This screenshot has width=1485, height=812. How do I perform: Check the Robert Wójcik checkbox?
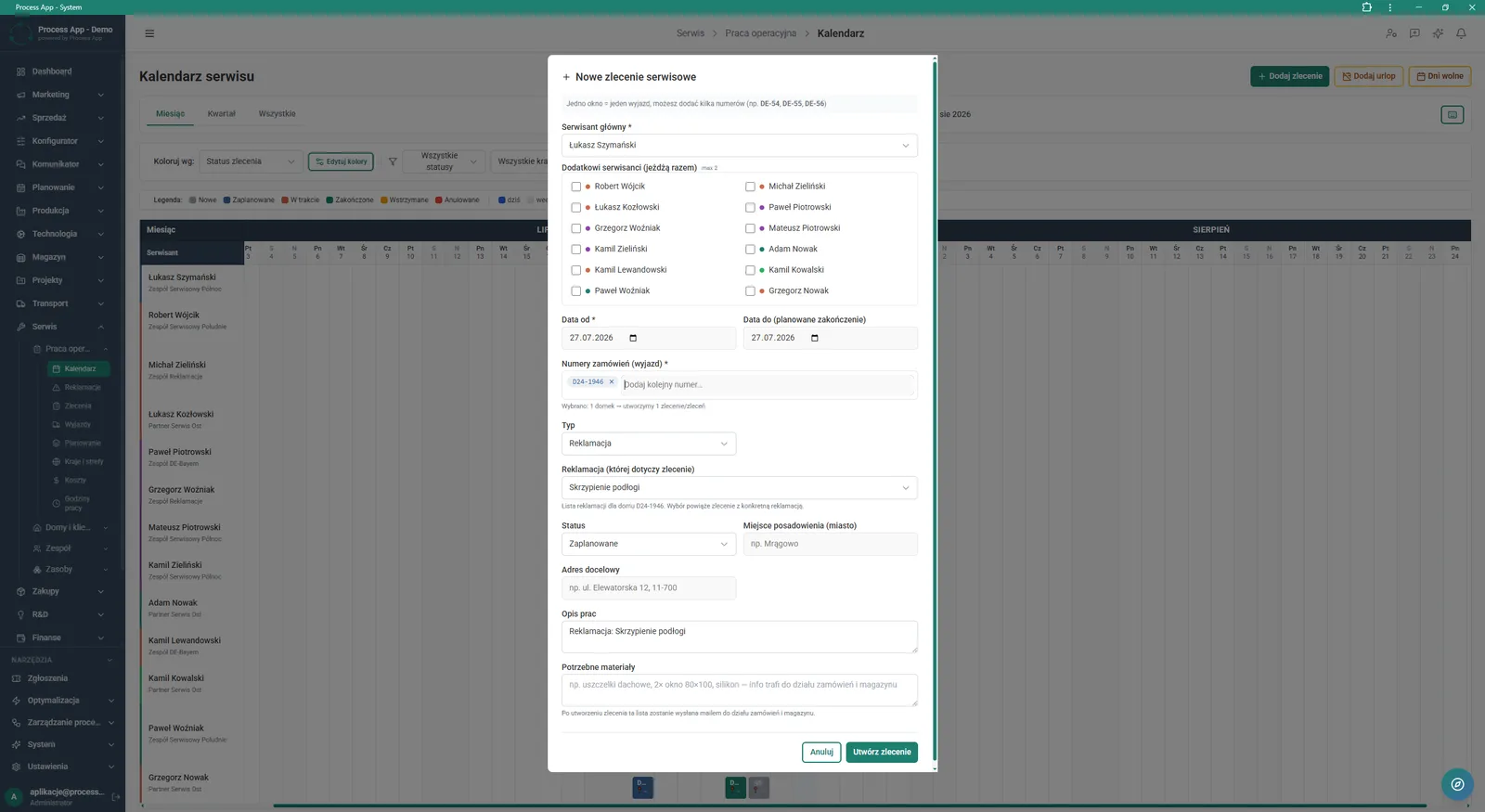(x=575, y=187)
